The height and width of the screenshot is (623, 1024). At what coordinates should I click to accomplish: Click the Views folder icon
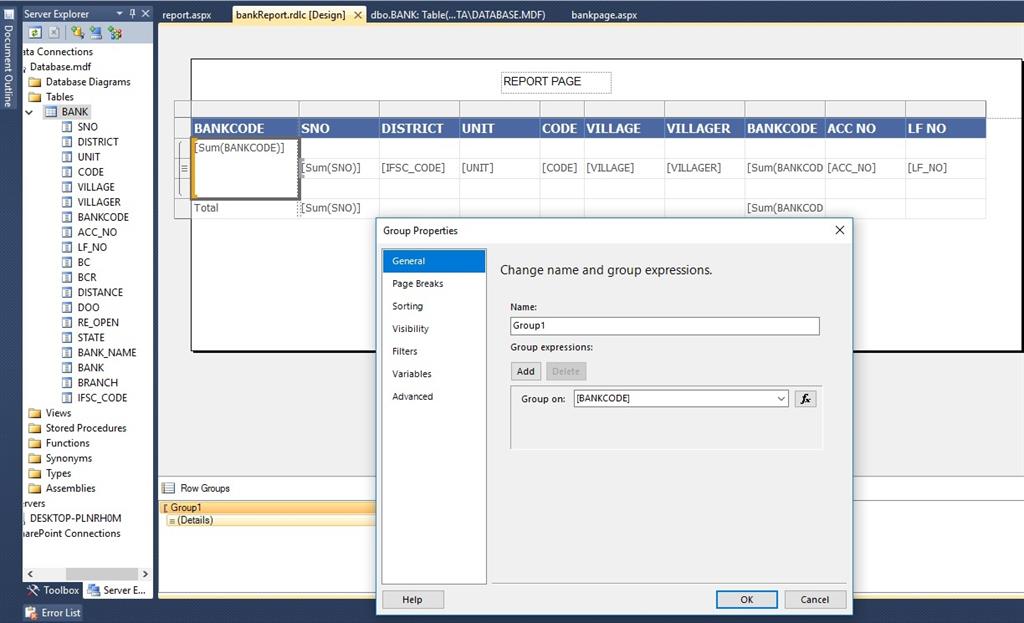(35, 413)
